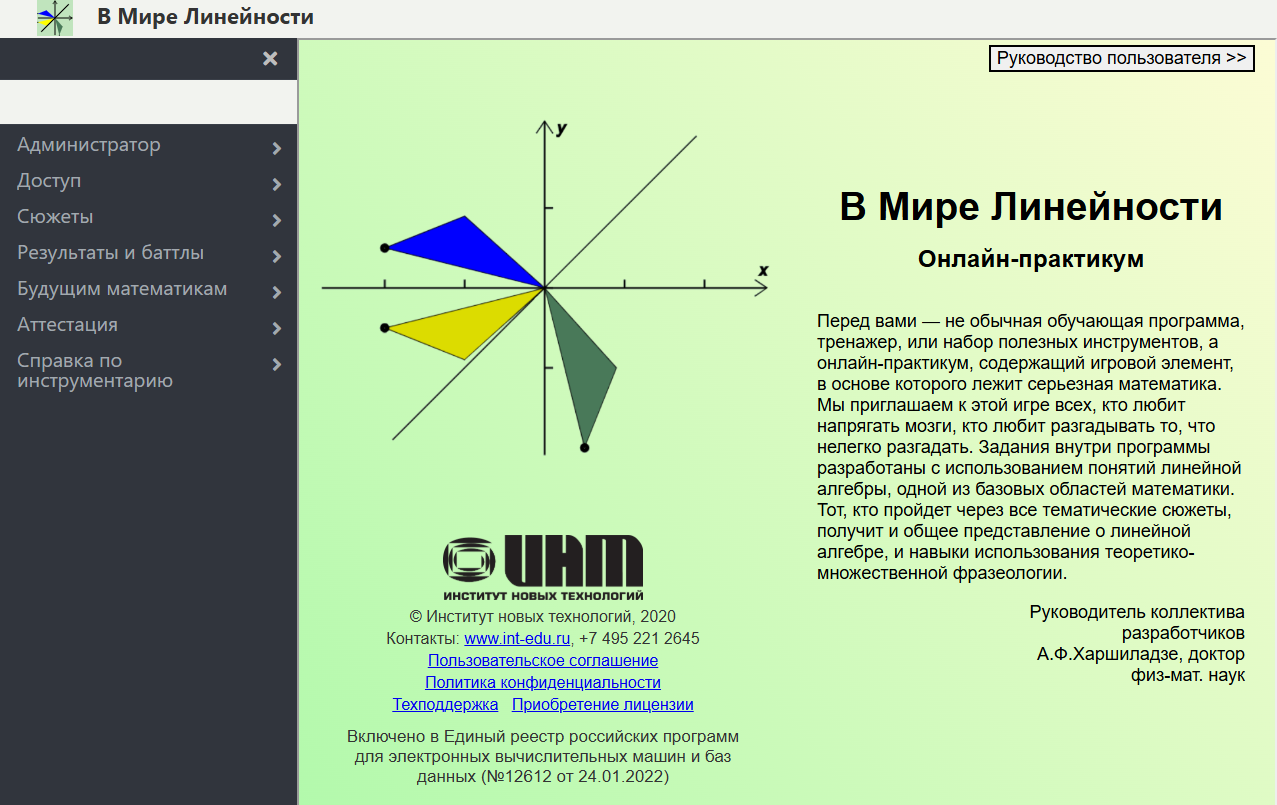Open the Результаты и баттлы menu
This screenshot has height=805, width=1277.
click(110, 253)
